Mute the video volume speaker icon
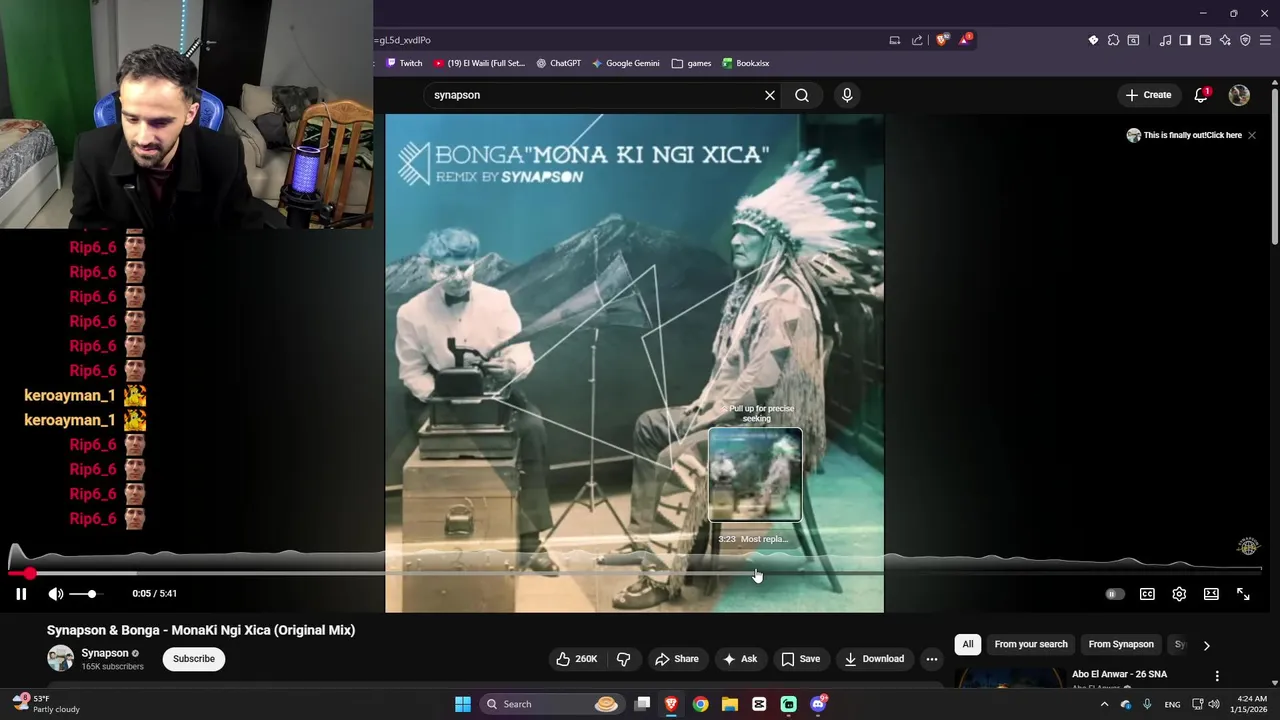Screen dimensions: 1280x720 click(x=56, y=594)
